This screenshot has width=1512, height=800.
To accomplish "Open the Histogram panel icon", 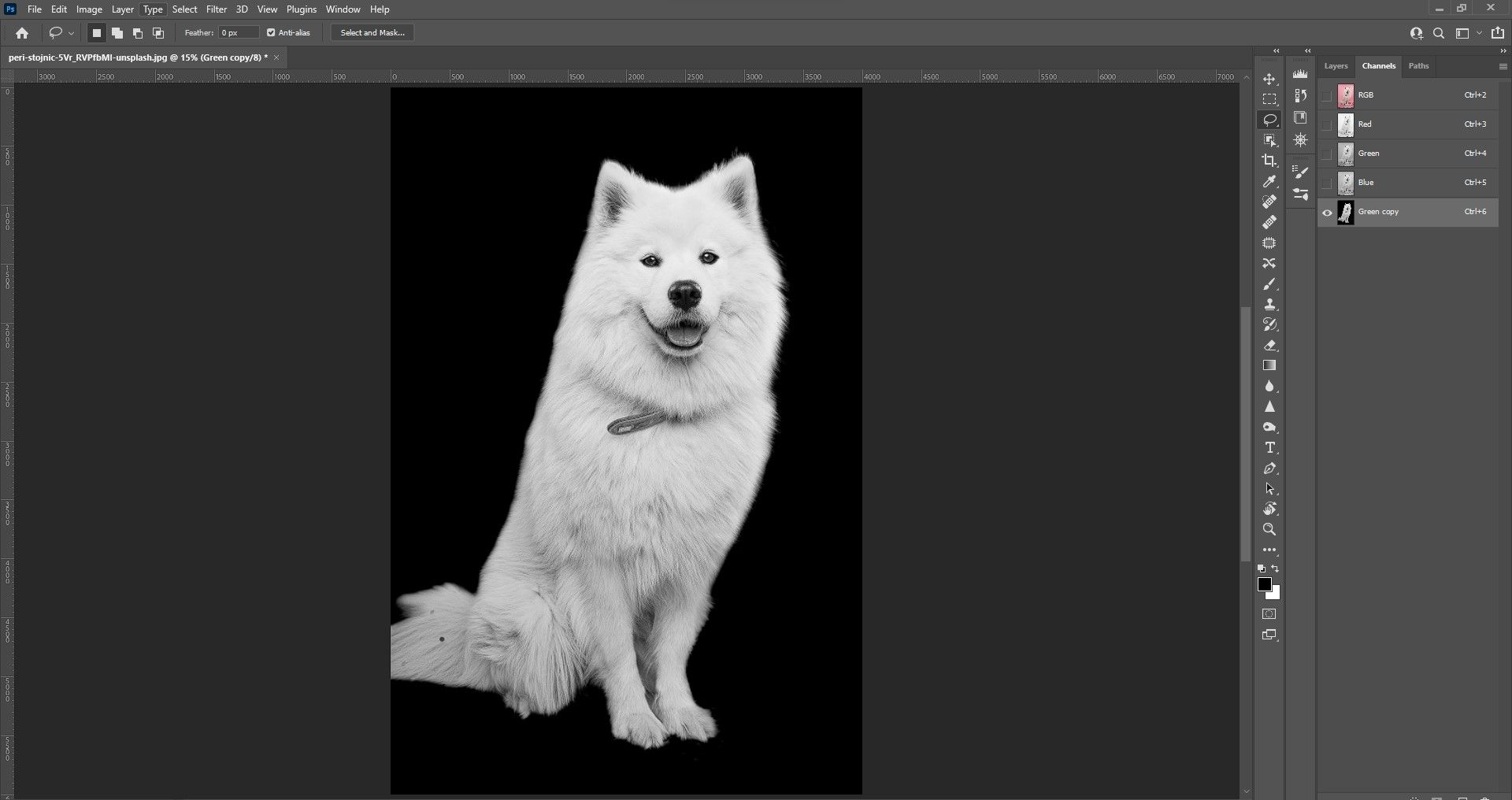I will 1300,74.
